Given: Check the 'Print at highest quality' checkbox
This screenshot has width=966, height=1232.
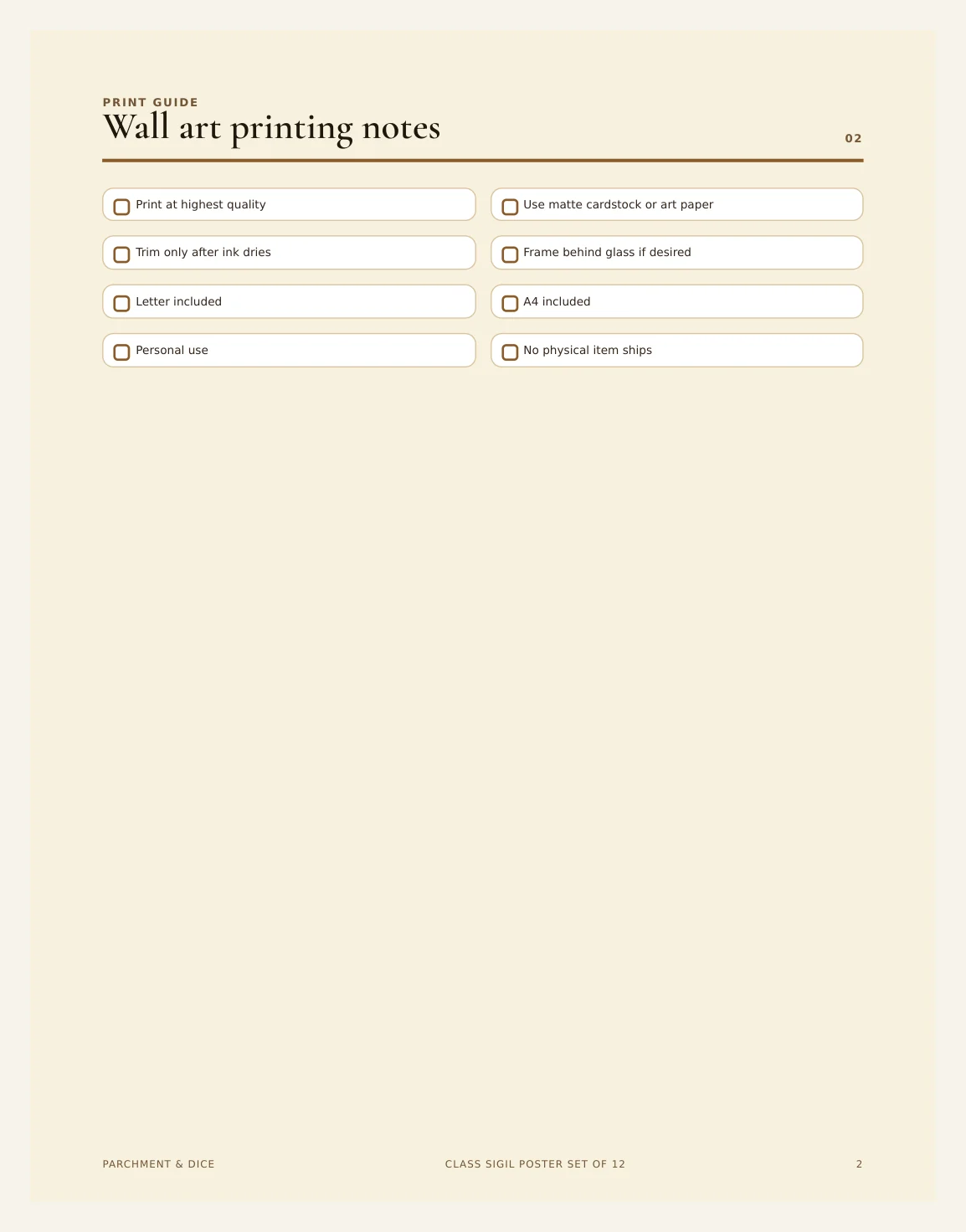Looking at the screenshot, I should click(121, 206).
